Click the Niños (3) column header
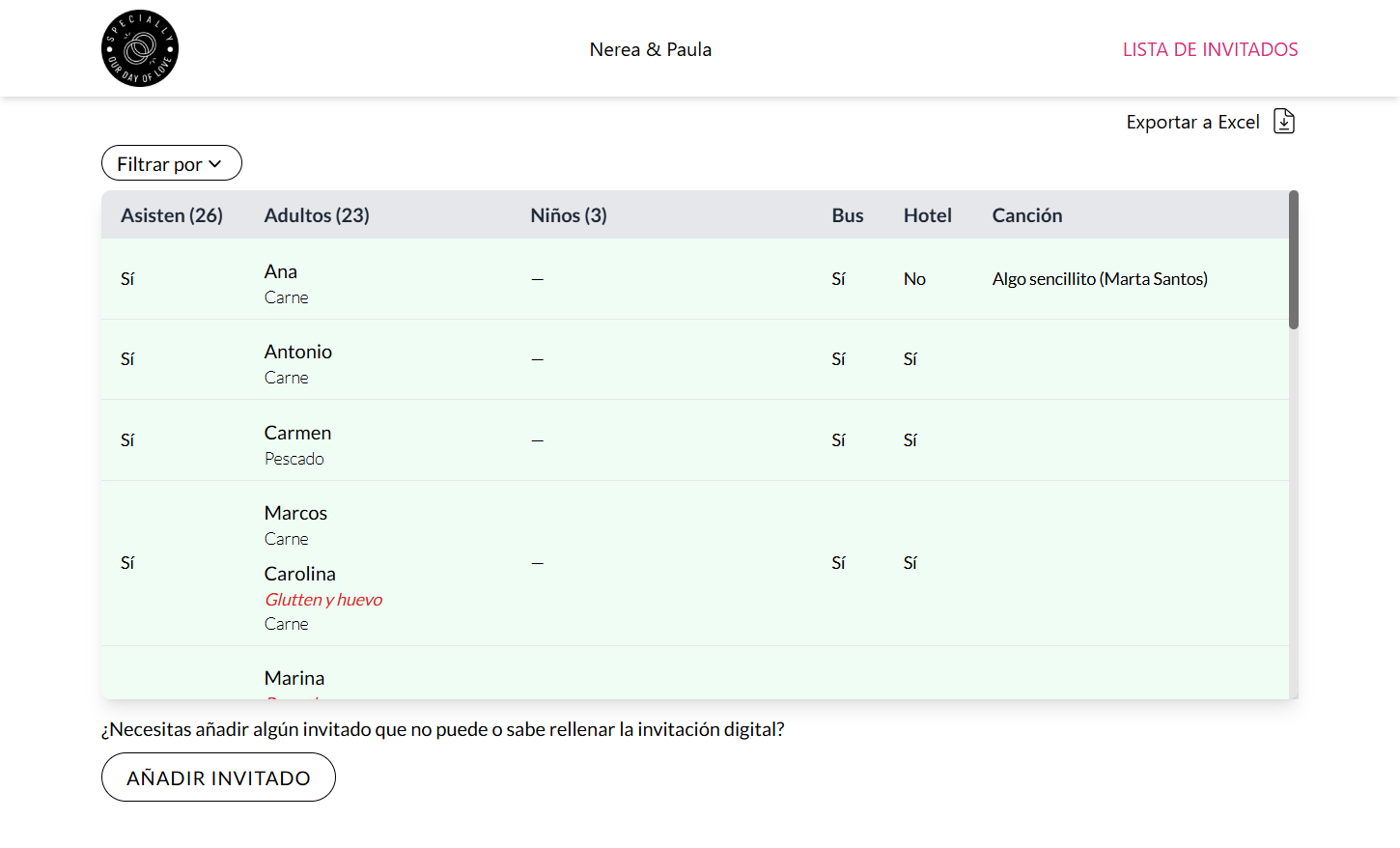This screenshot has height=848, width=1400. click(x=569, y=215)
